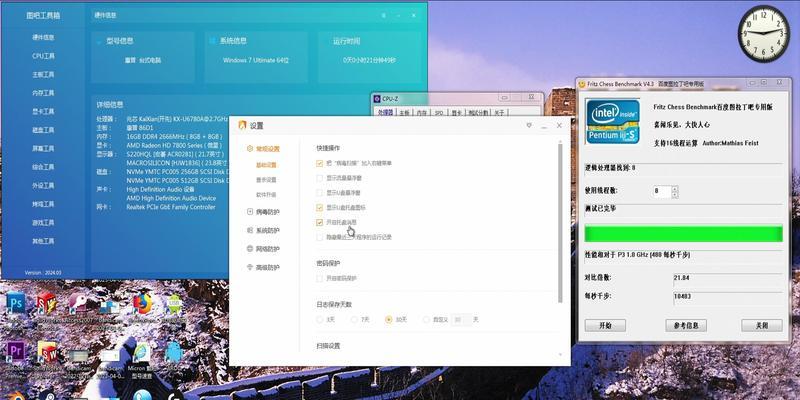Select 硬件信息 in 图吧工具箱 sidebar
Image resolution: width=800 pixels, height=400 pixels.
tap(43, 37)
